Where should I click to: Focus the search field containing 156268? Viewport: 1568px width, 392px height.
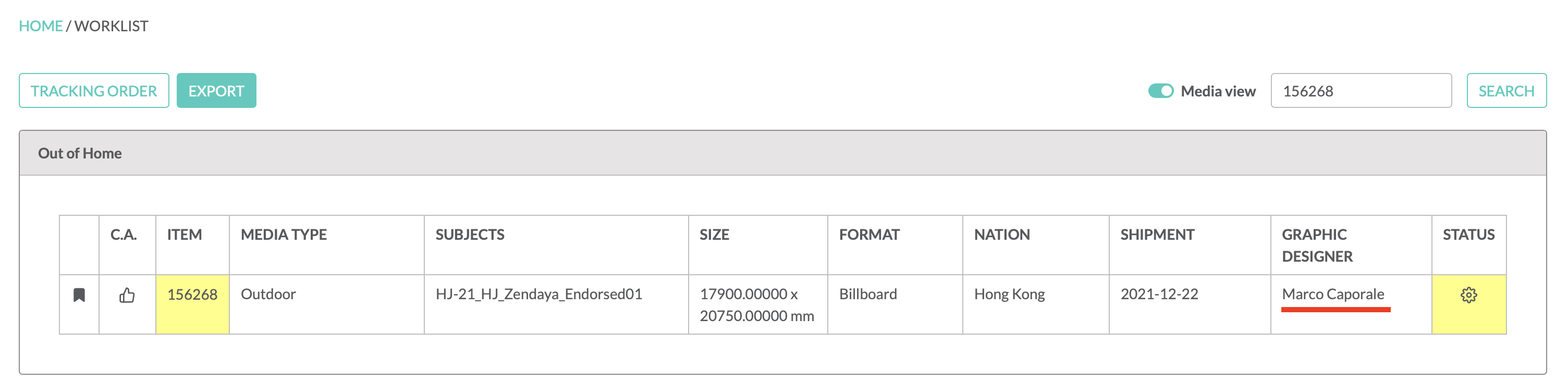click(1361, 91)
